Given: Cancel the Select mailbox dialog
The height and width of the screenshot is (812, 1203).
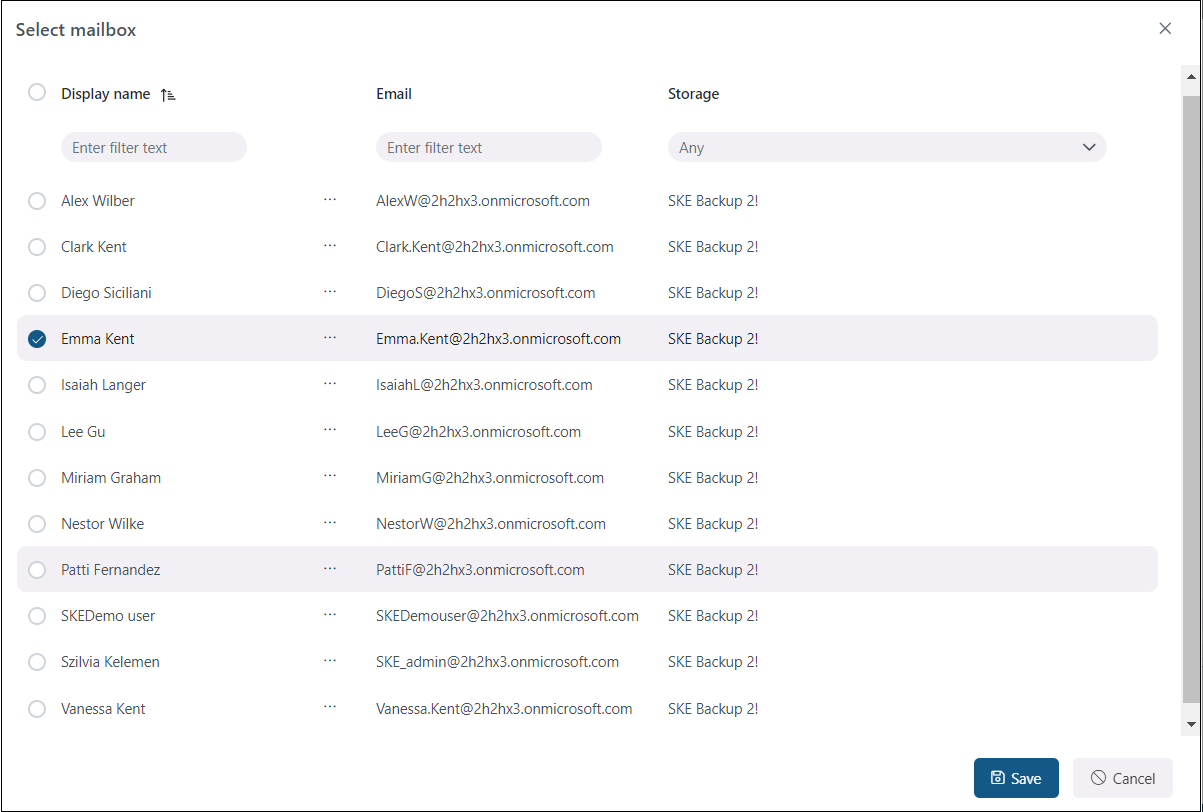Looking at the screenshot, I should [1122, 778].
